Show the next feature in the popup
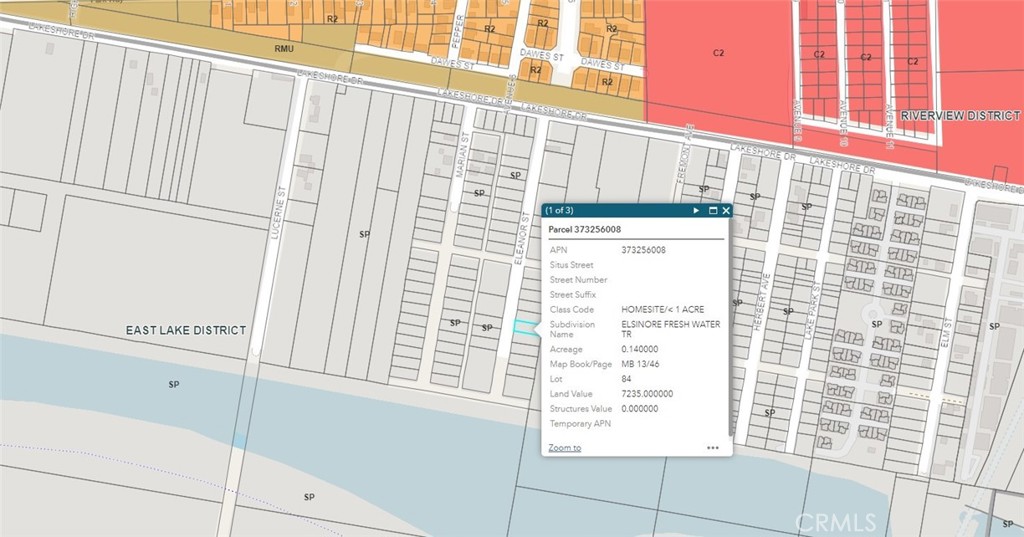The height and width of the screenshot is (537, 1024). click(x=696, y=211)
